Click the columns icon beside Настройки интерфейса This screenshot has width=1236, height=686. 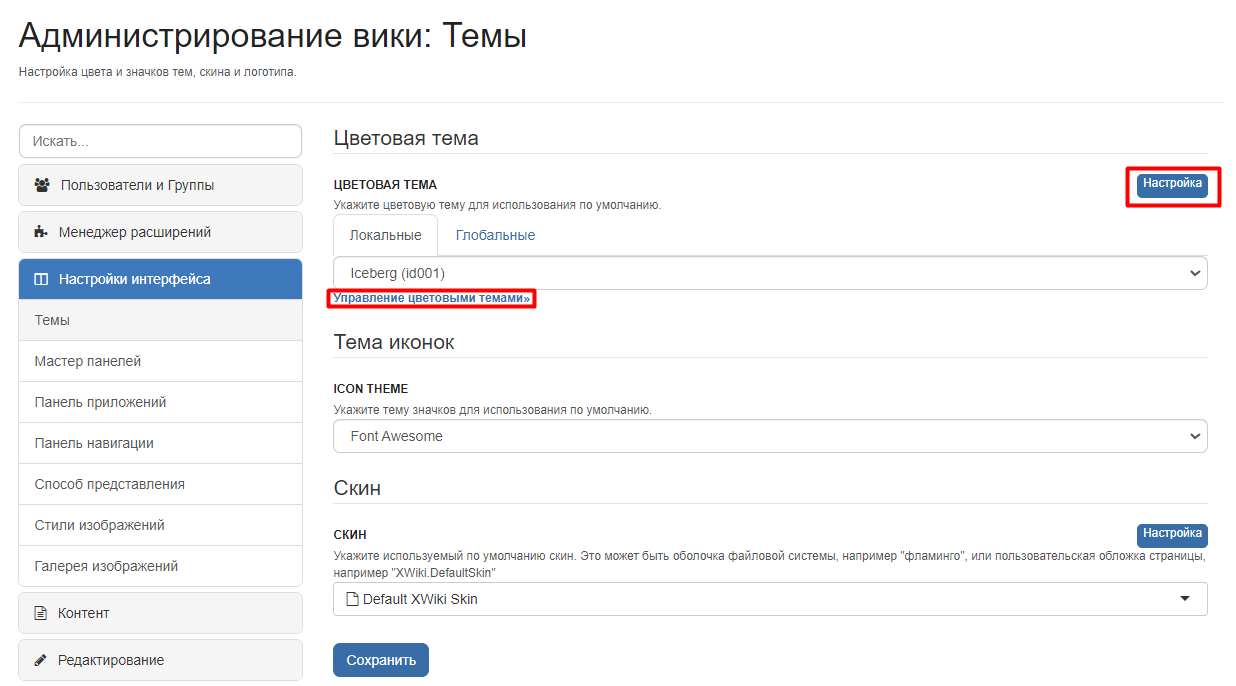coord(41,279)
